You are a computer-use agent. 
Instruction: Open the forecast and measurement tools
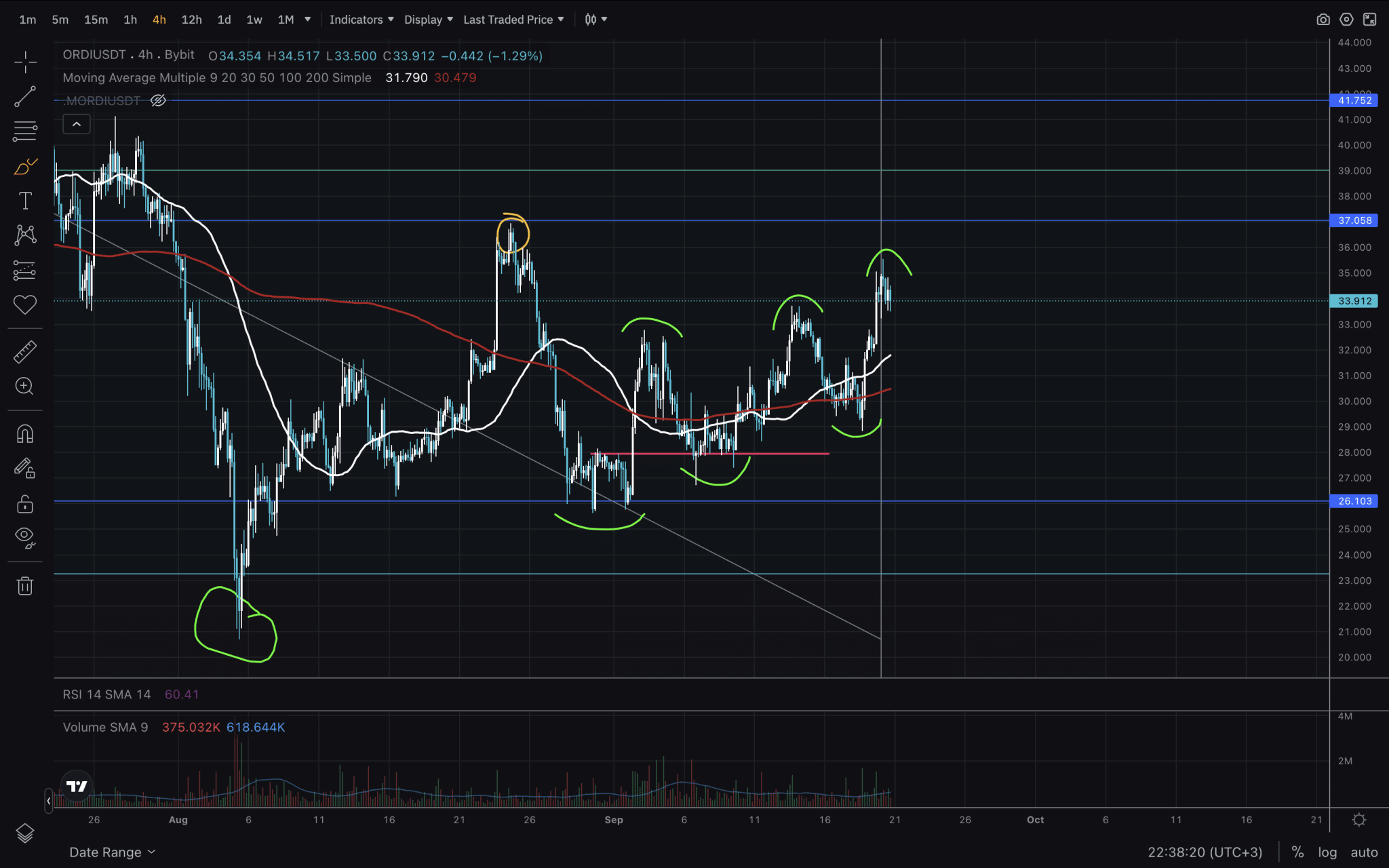tap(25, 271)
